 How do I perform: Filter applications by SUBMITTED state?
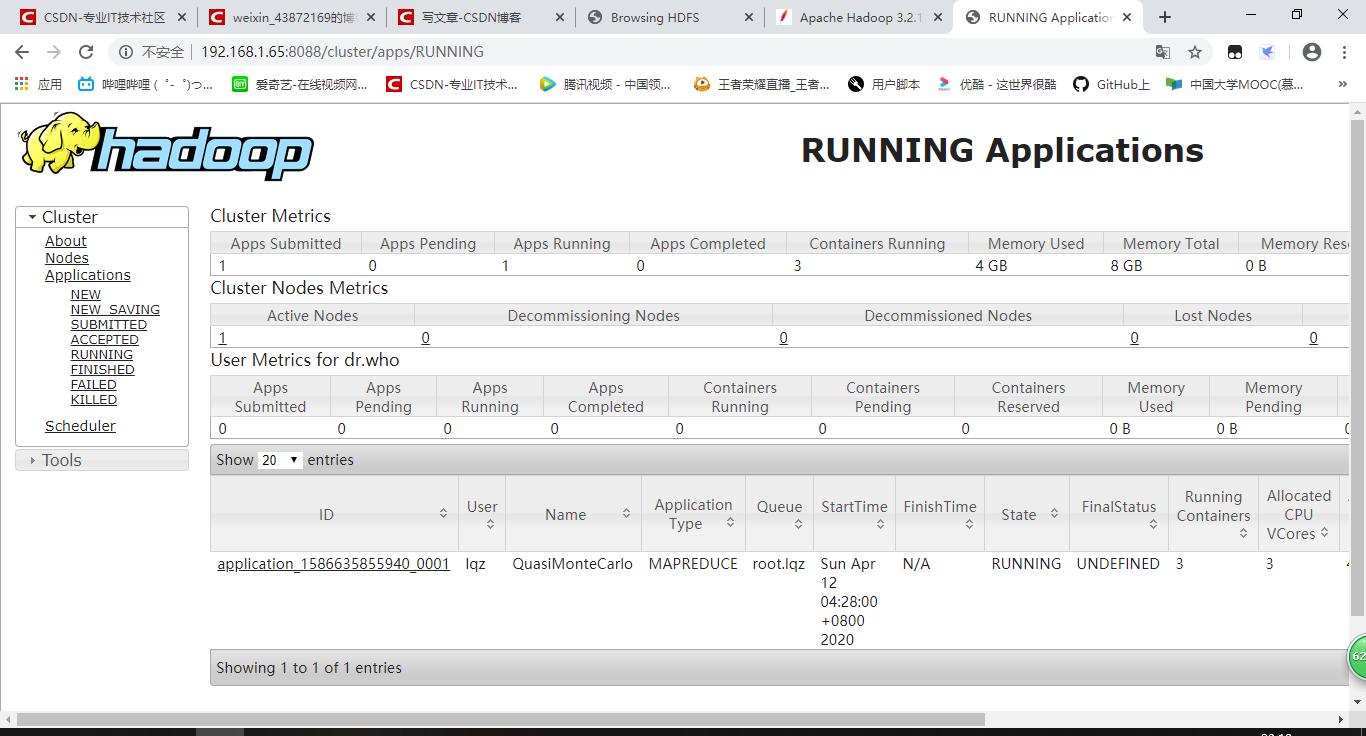coord(109,325)
